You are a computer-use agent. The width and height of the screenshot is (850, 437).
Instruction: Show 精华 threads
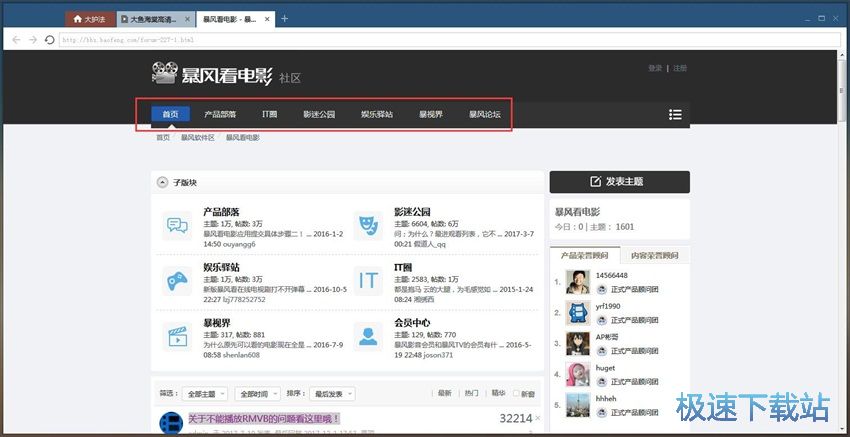[x=498, y=394]
